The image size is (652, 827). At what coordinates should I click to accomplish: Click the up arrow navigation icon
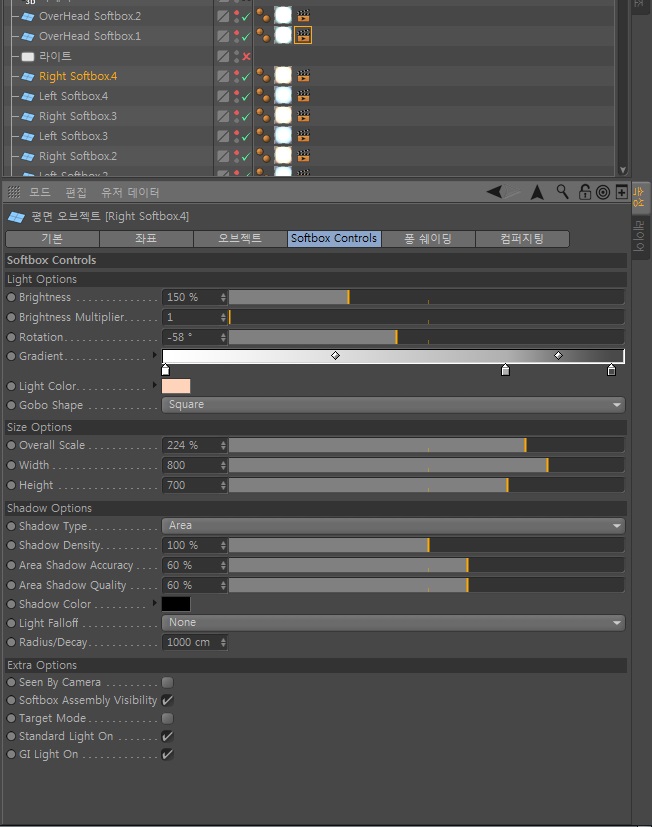pos(537,192)
